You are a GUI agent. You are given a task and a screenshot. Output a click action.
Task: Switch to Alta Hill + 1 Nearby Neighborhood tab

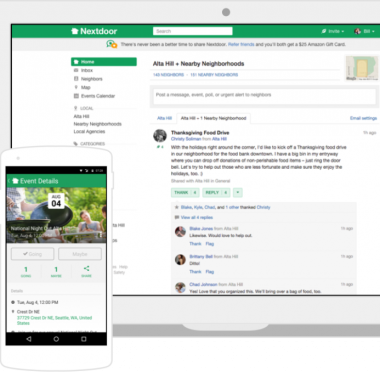tap(213, 118)
